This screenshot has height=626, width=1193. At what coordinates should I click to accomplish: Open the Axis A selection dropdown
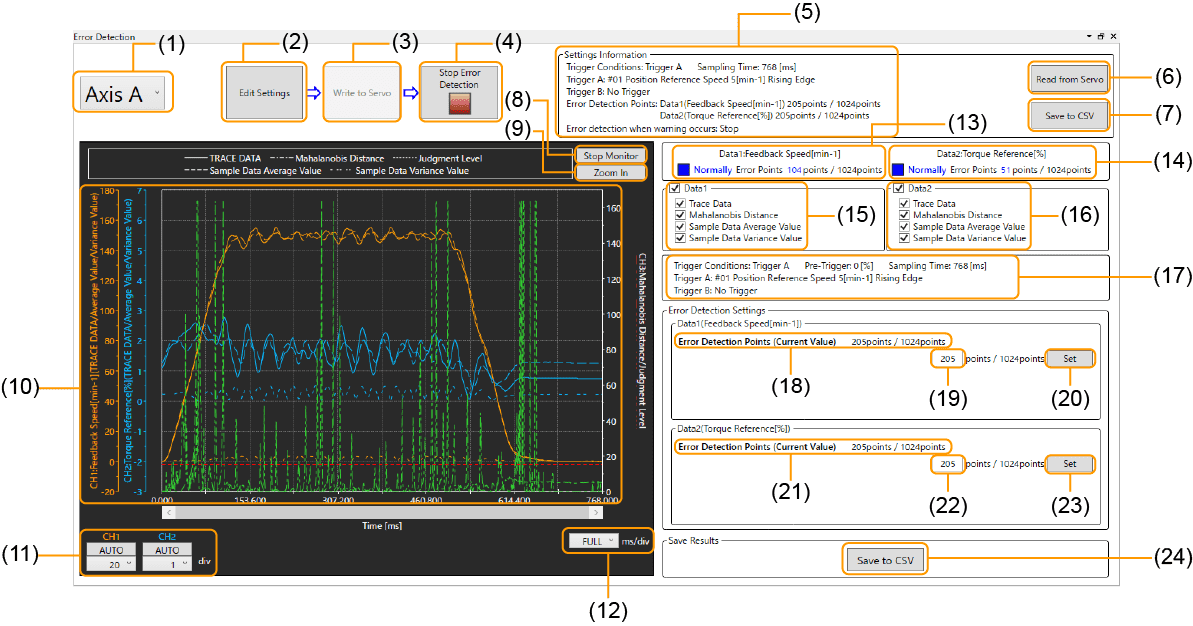[122, 95]
